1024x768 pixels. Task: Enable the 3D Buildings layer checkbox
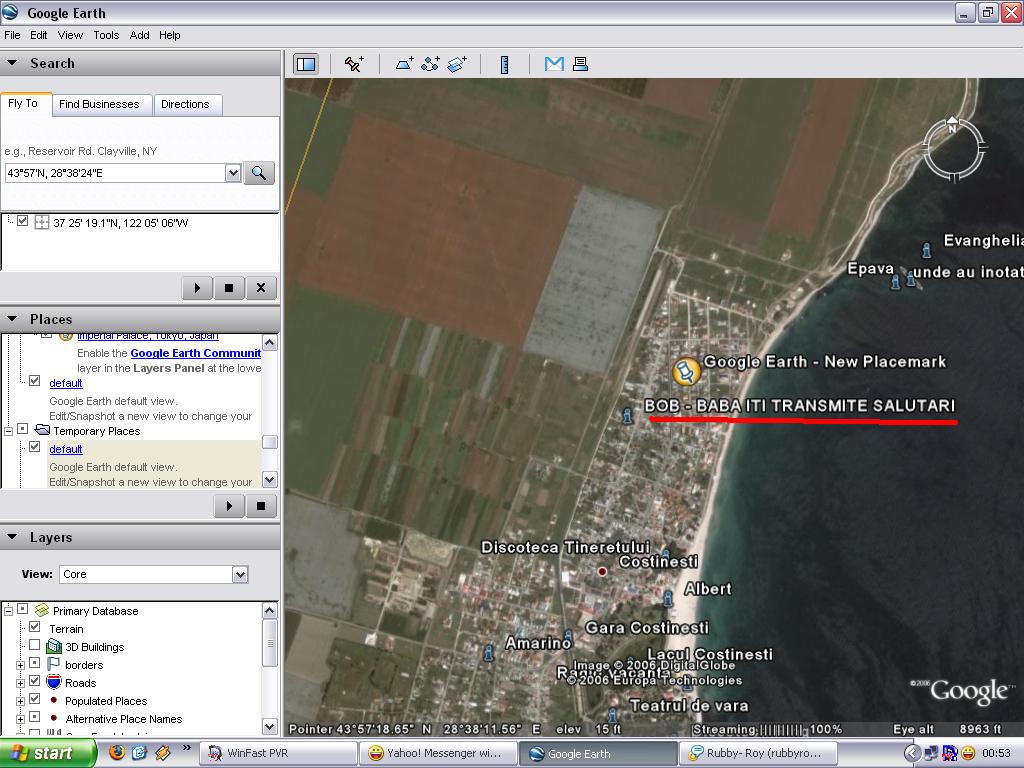(x=35, y=647)
